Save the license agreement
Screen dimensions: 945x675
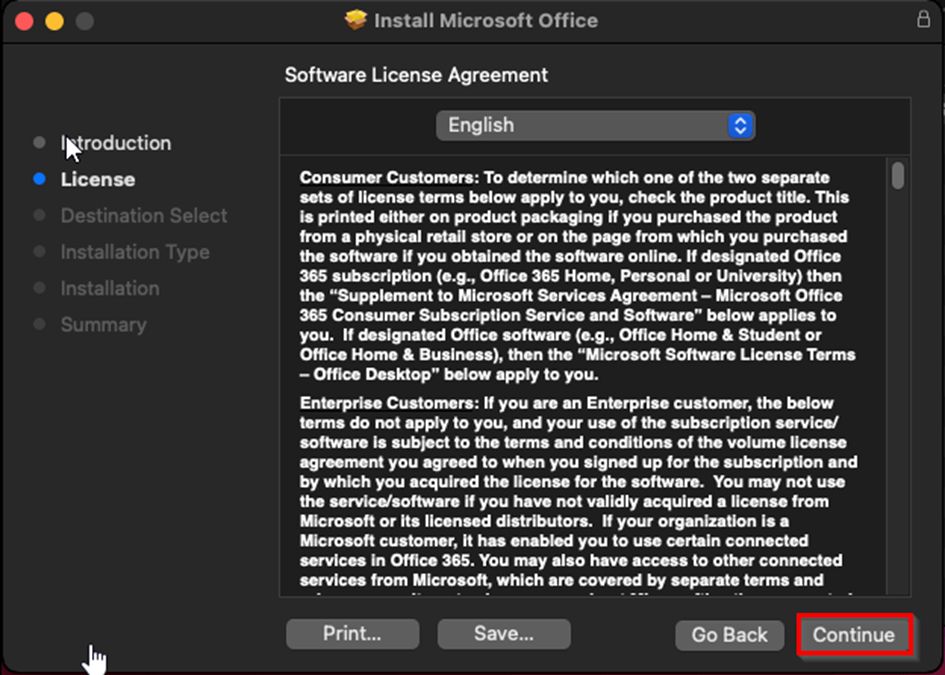click(x=504, y=633)
